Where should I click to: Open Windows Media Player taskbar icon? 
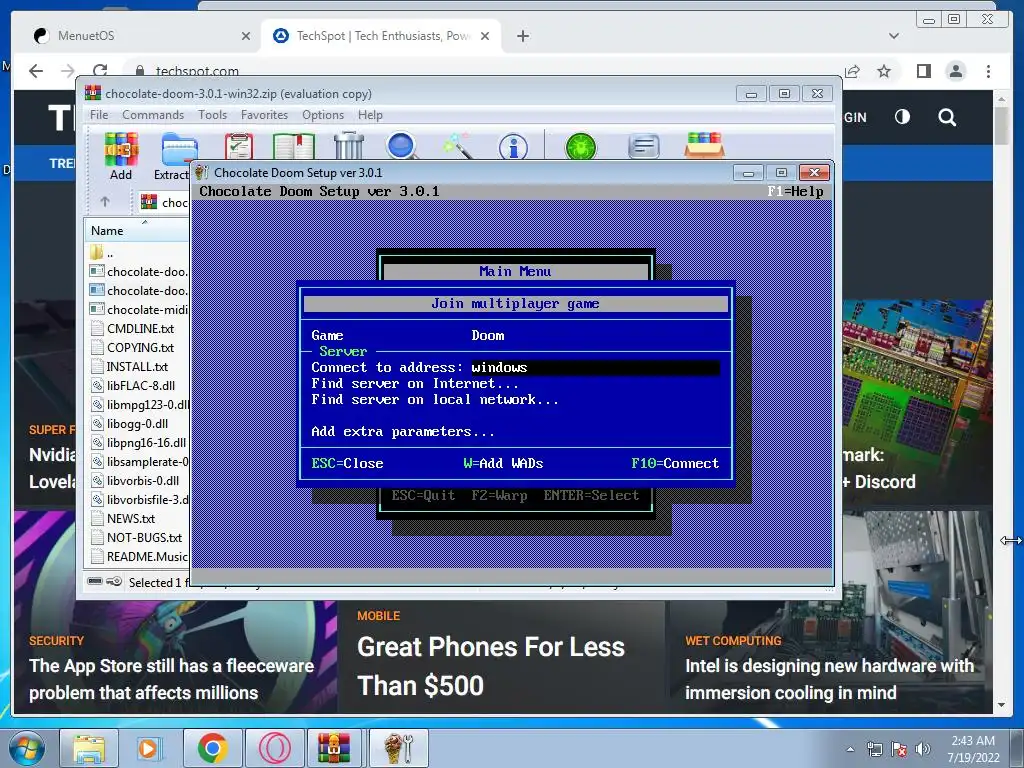pos(148,748)
